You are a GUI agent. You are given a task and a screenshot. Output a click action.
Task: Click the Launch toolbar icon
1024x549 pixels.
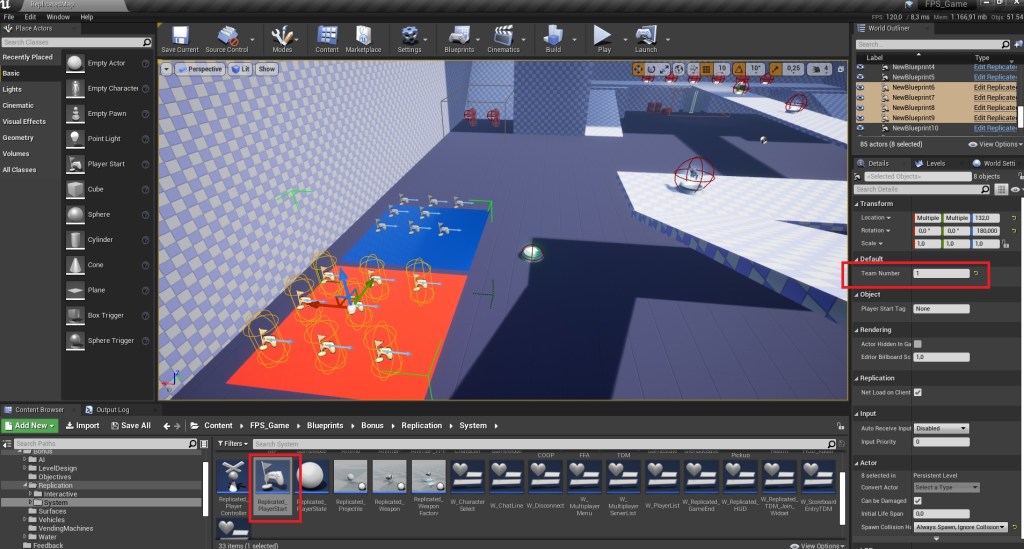[x=646, y=37]
